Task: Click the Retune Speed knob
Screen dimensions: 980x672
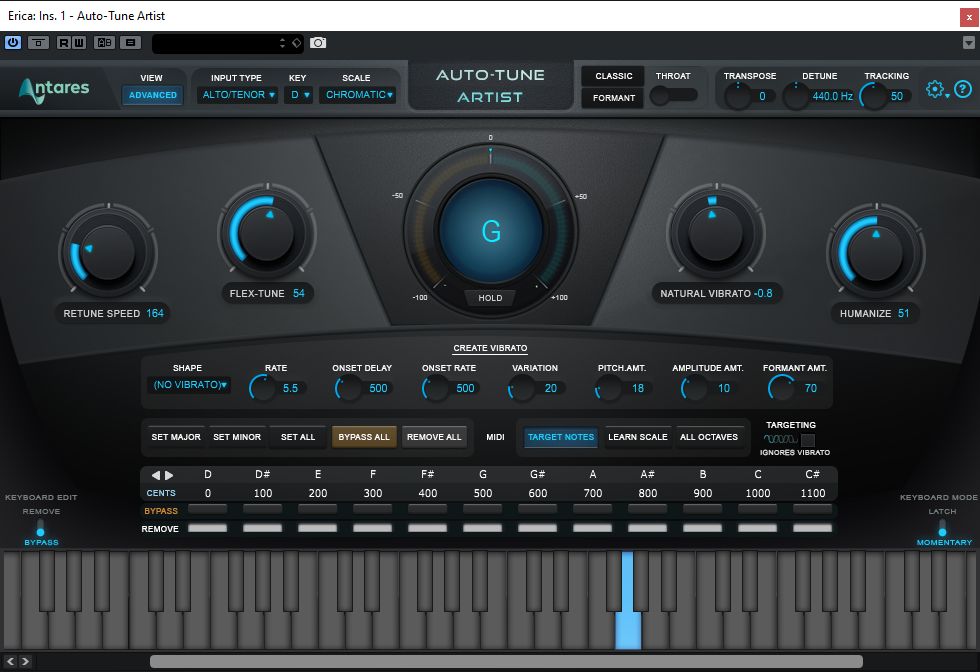Action: coord(108,253)
